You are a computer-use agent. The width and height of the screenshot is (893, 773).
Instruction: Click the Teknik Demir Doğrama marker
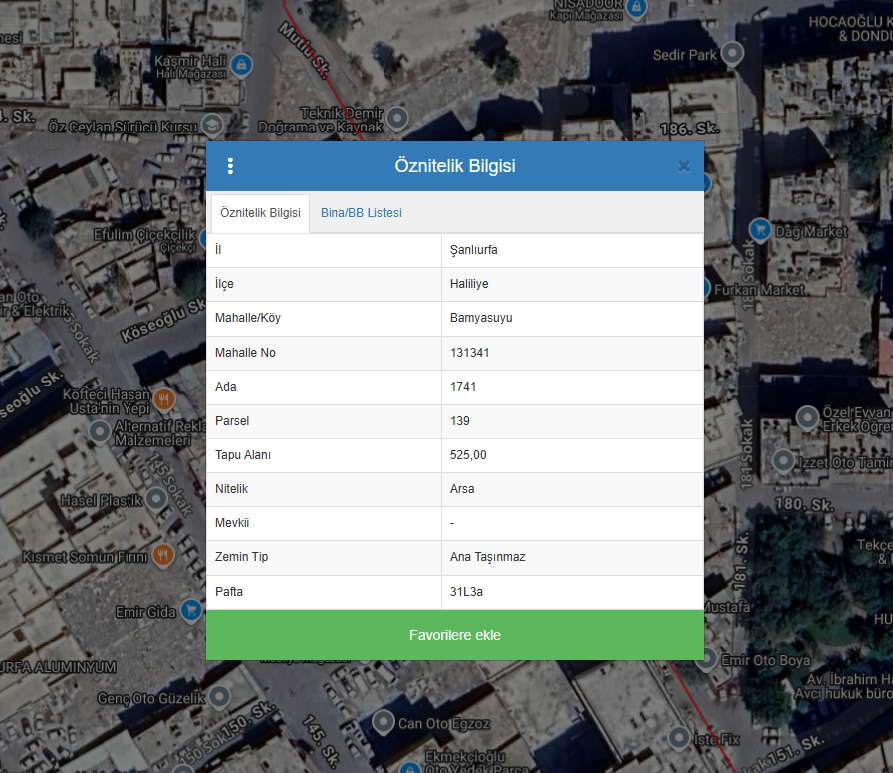pyautogui.click(x=398, y=119)
